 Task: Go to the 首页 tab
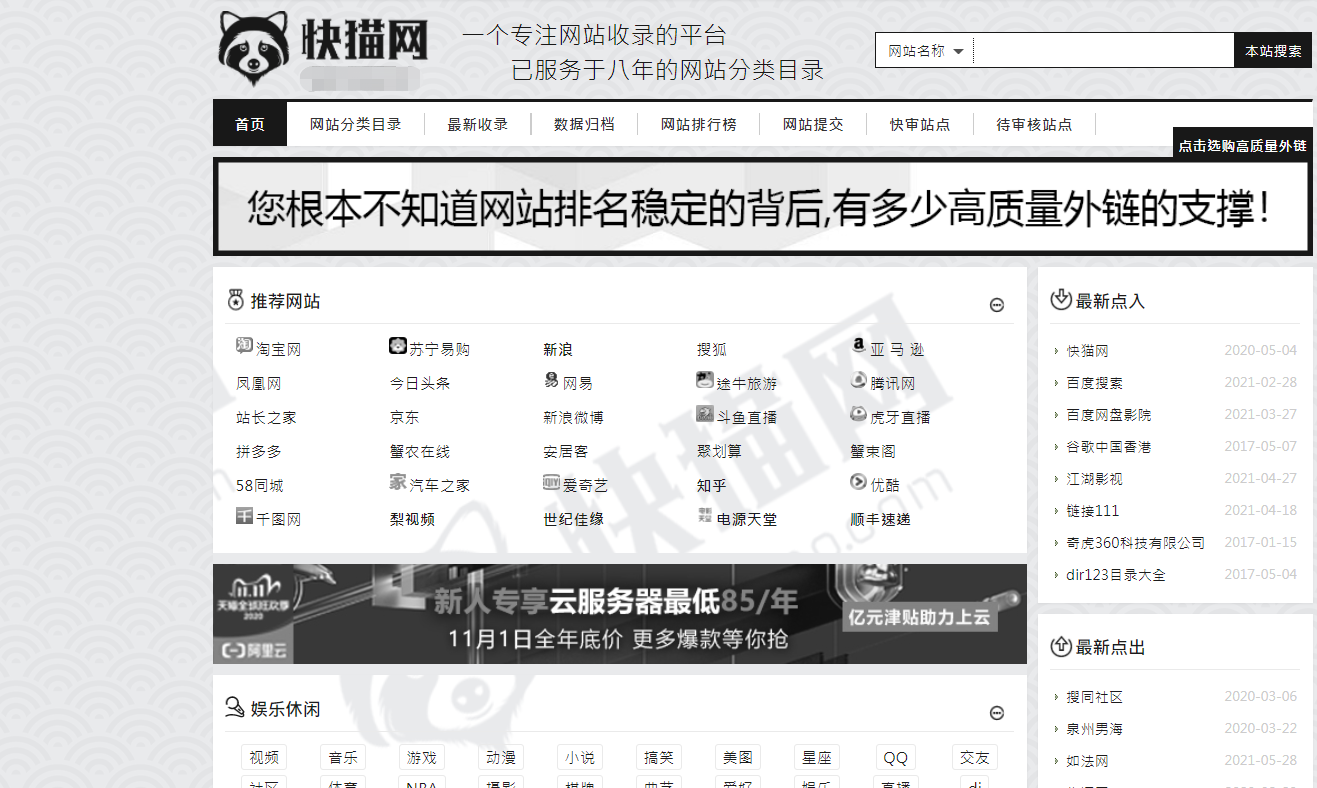coord(250,124)
